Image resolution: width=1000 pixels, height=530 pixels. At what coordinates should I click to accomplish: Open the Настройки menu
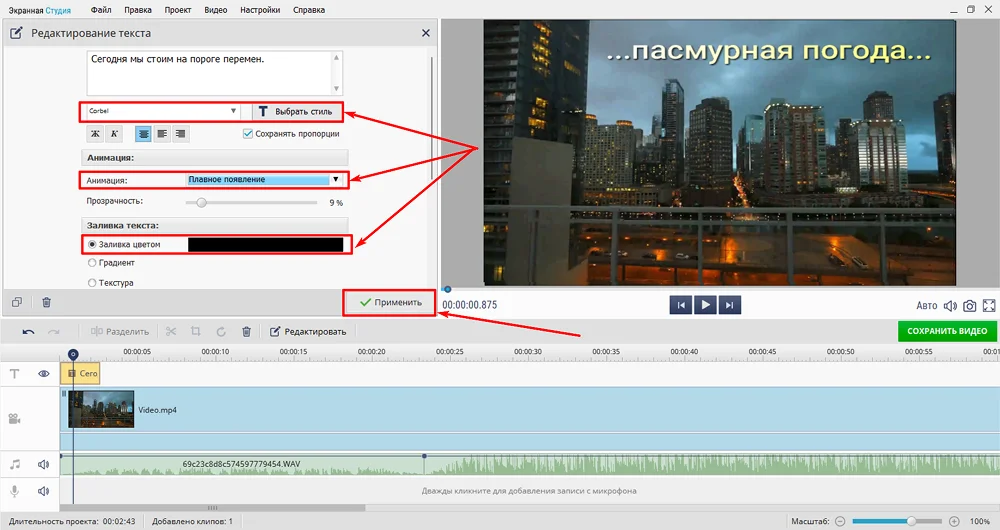pos(260,10)
